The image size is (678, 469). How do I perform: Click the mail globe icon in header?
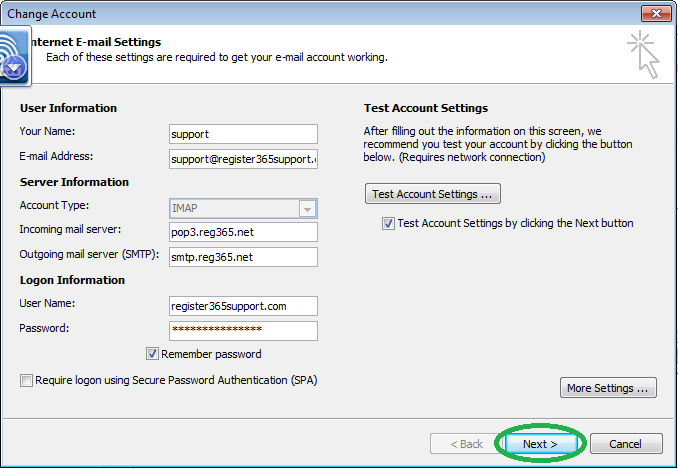click(15, 55)
